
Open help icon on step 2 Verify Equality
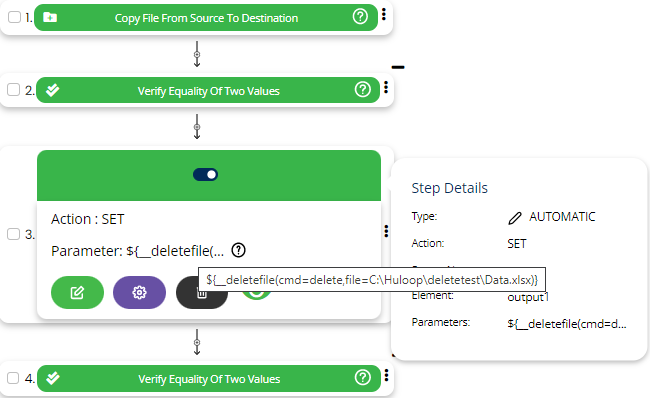(362, 89)
